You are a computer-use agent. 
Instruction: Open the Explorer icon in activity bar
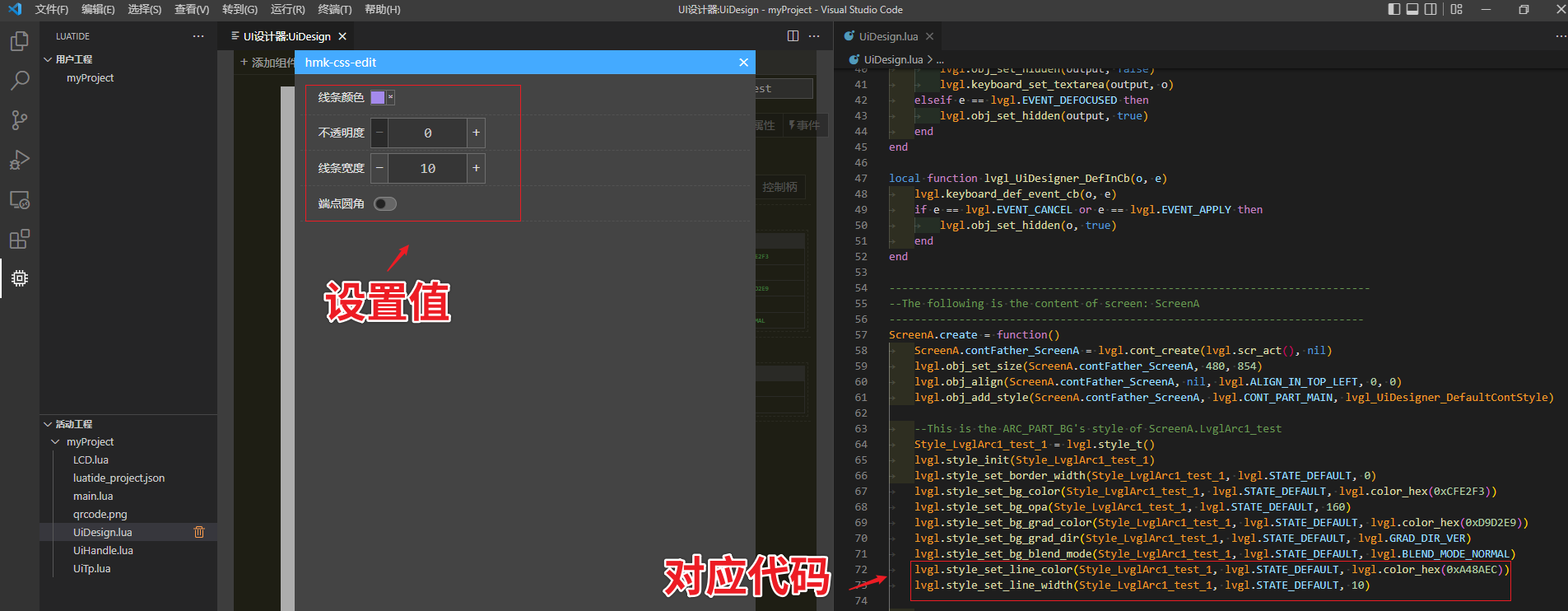click(19, 41)
